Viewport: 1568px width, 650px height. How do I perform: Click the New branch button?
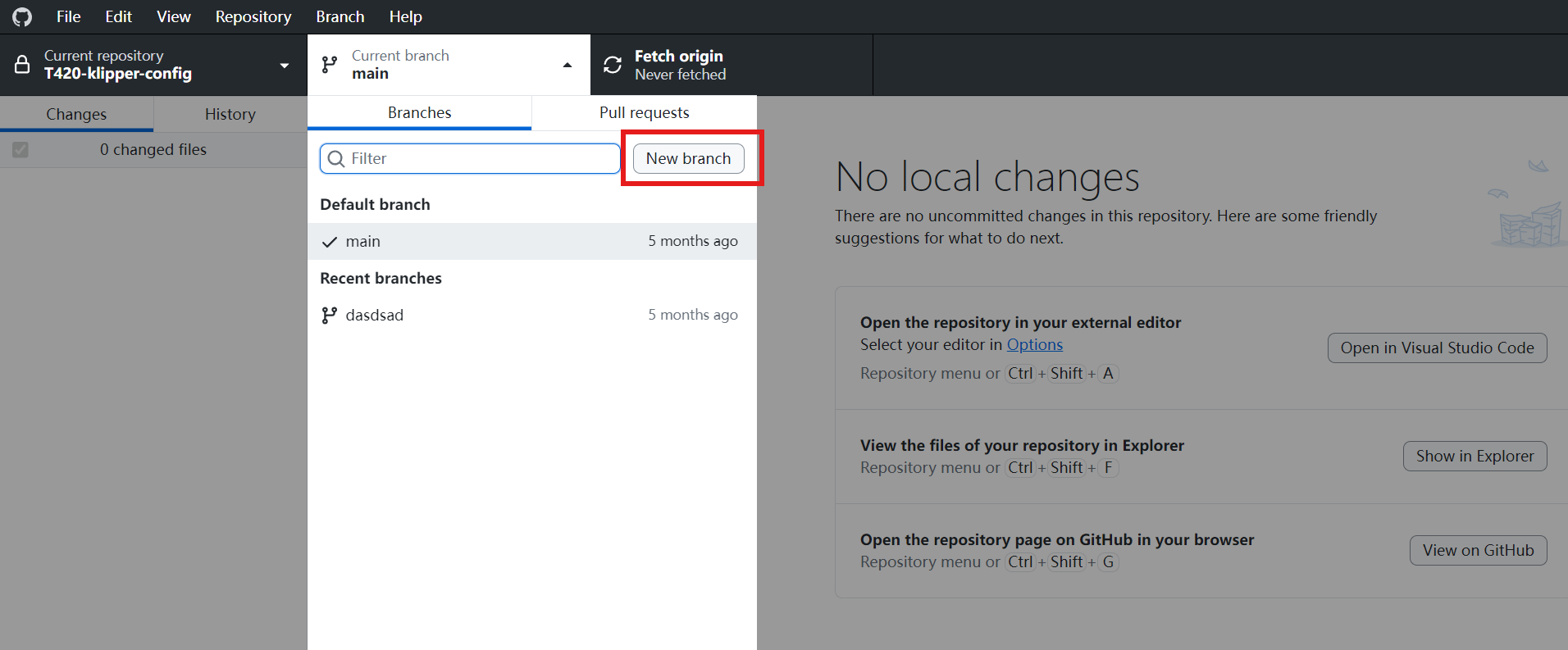pos(688,159)
